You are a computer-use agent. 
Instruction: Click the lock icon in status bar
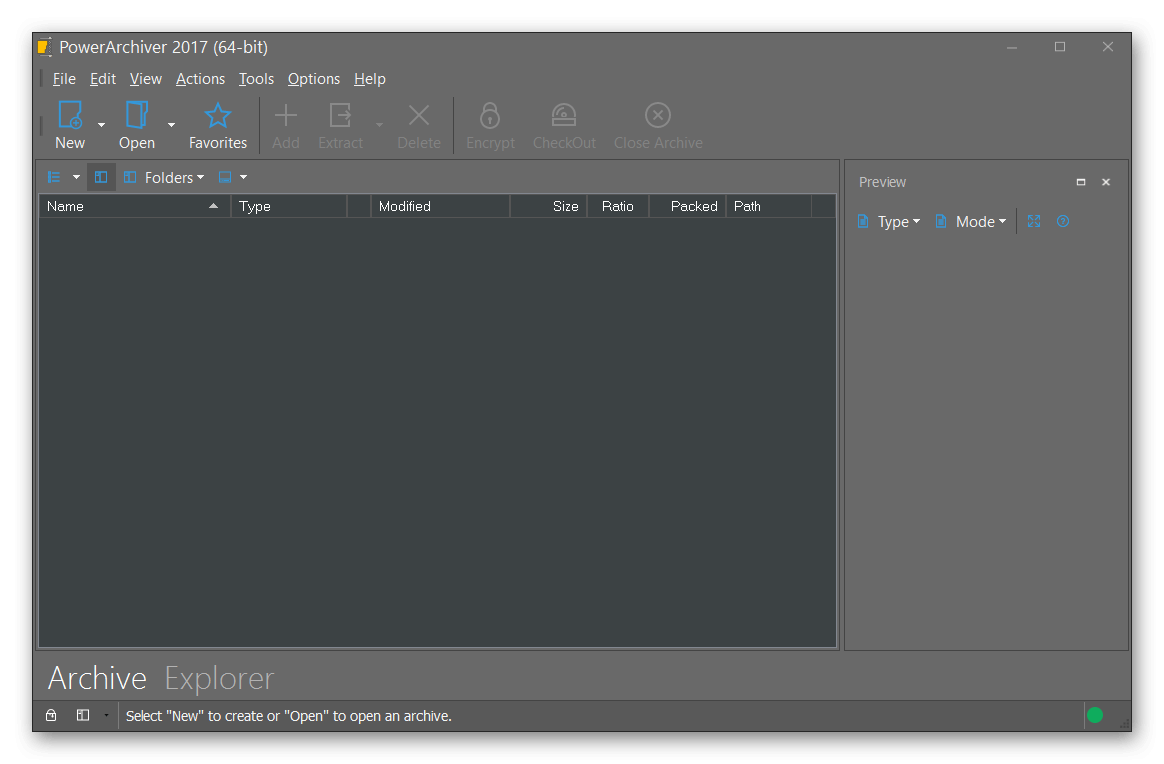(51, 715)
